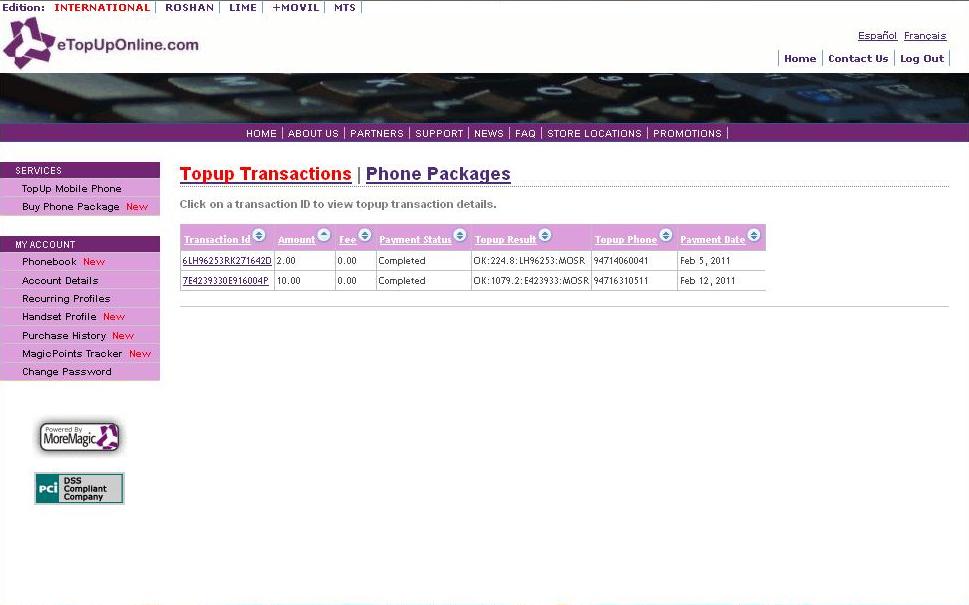Click the PCI DSS Compliant badge

(79, 488)
